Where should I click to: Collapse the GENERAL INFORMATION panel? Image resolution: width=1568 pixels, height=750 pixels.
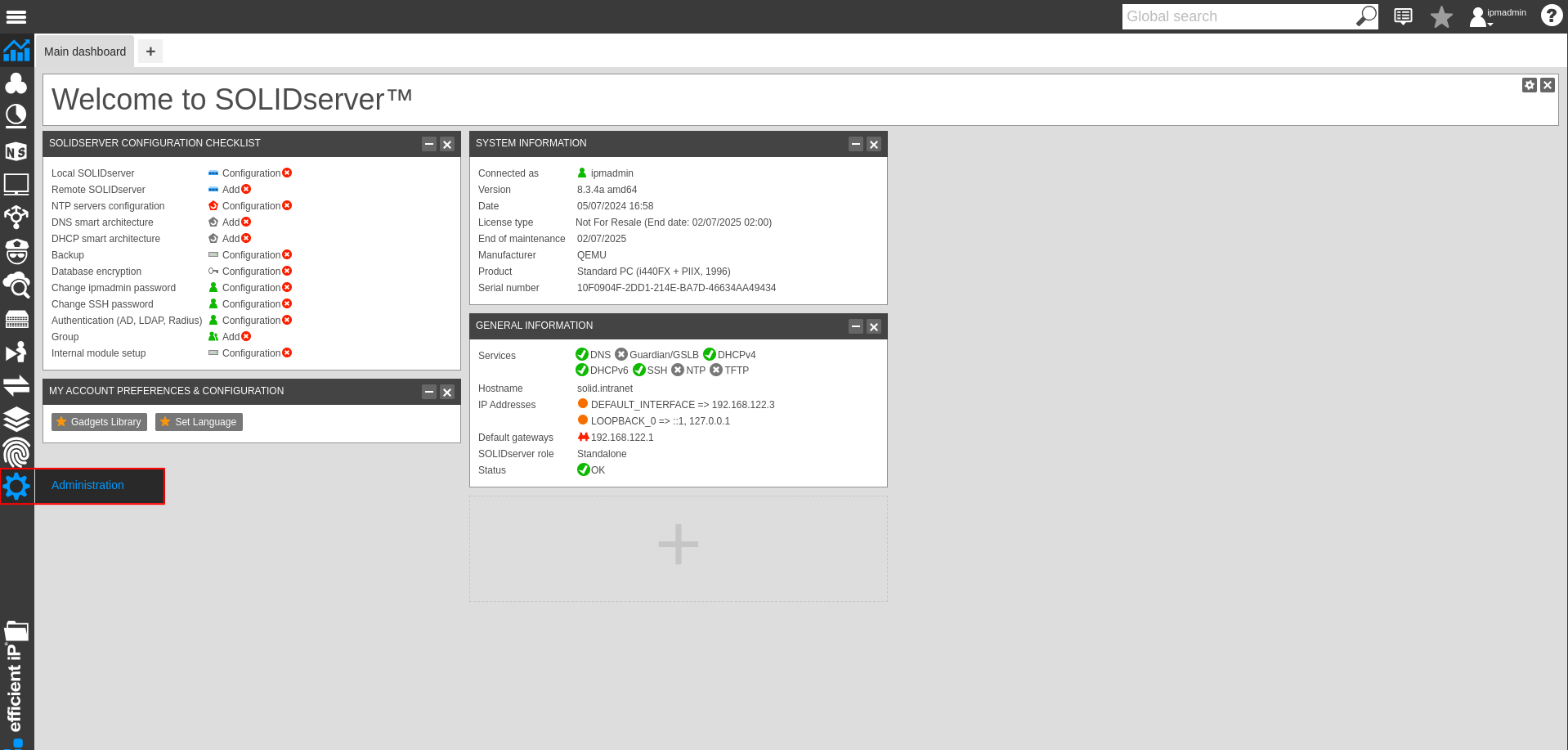855,326
